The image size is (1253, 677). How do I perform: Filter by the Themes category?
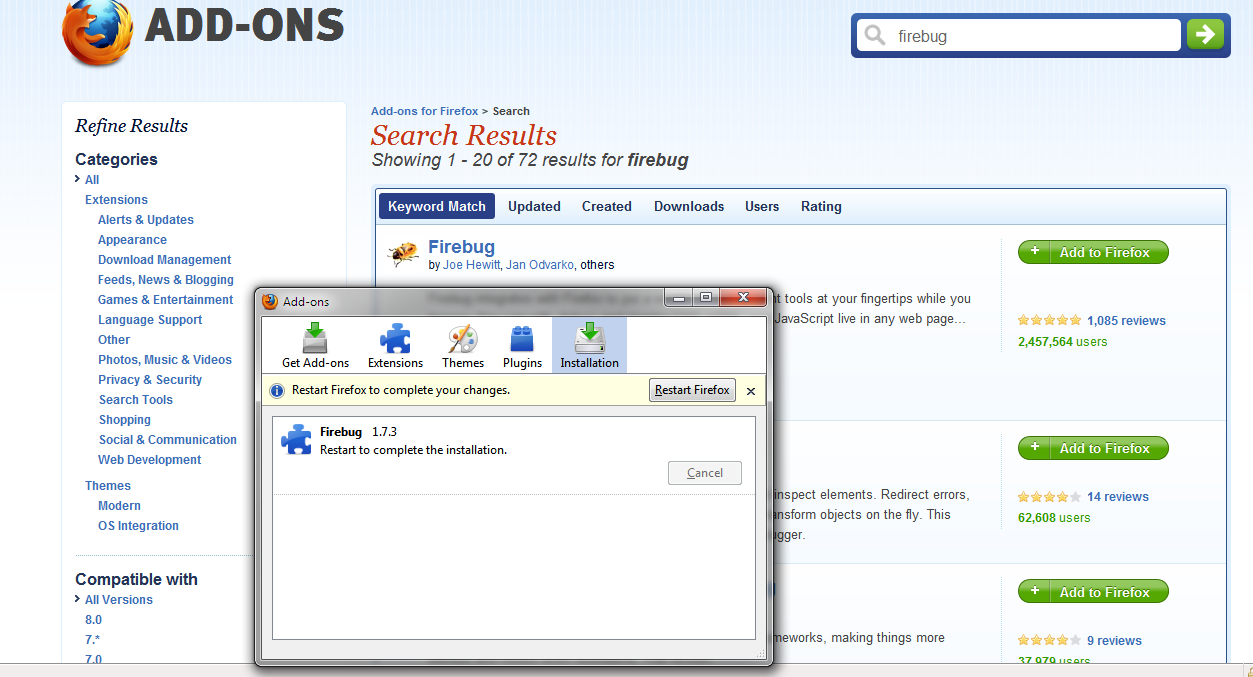(108, 486)
